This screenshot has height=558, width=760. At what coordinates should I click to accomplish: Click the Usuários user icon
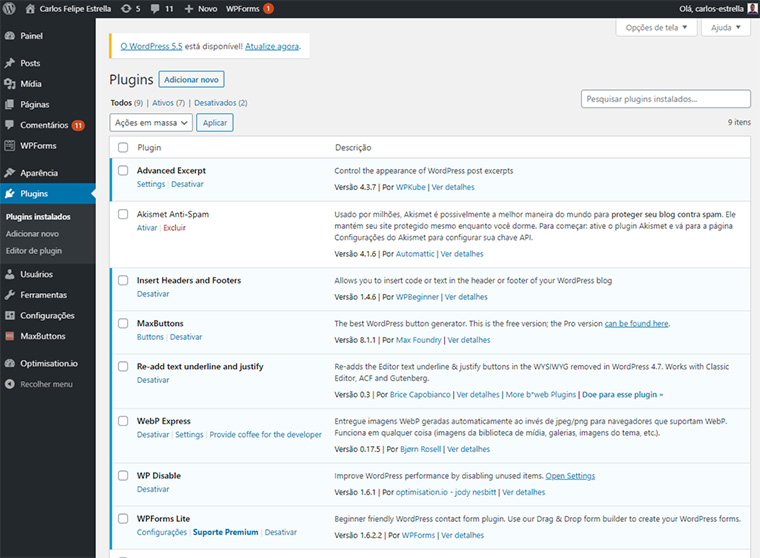10,274
